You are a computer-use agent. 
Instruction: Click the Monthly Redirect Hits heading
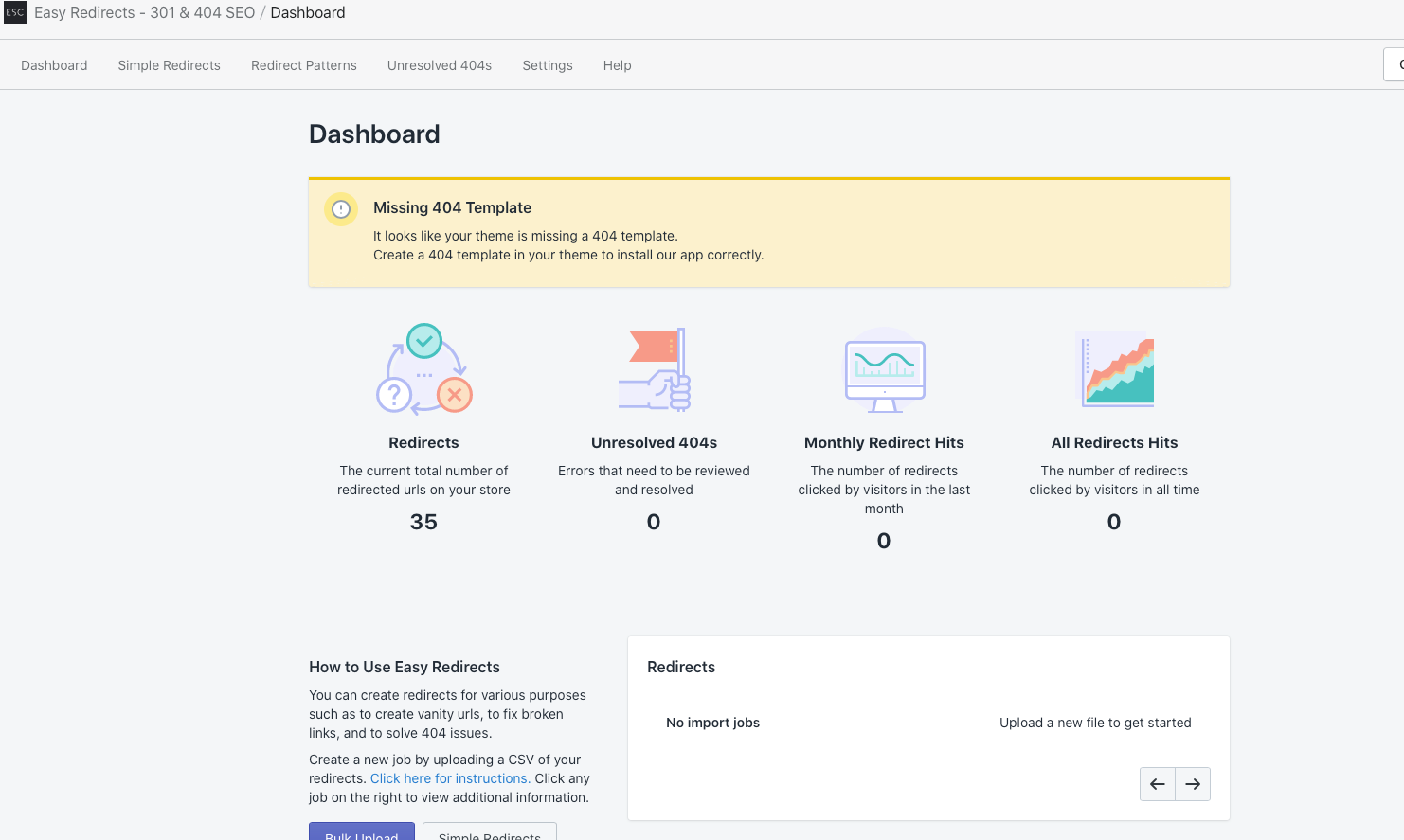coord(884,442)
